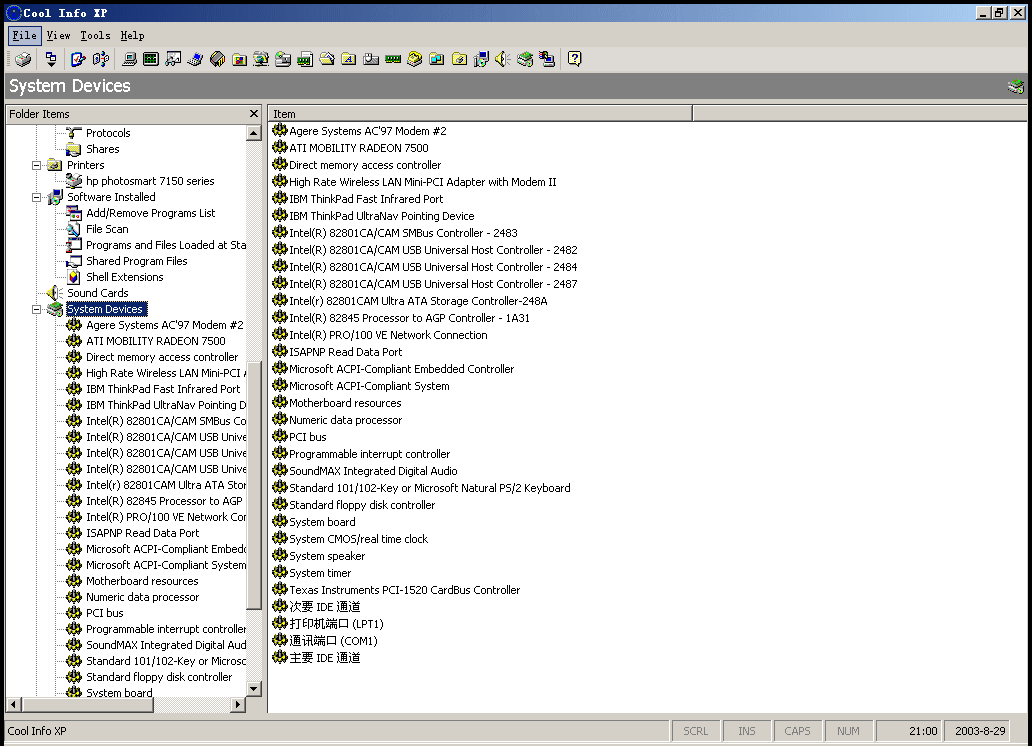Click the CAPS indicator in status bar

pyautogui.click(x=797, y=731)
